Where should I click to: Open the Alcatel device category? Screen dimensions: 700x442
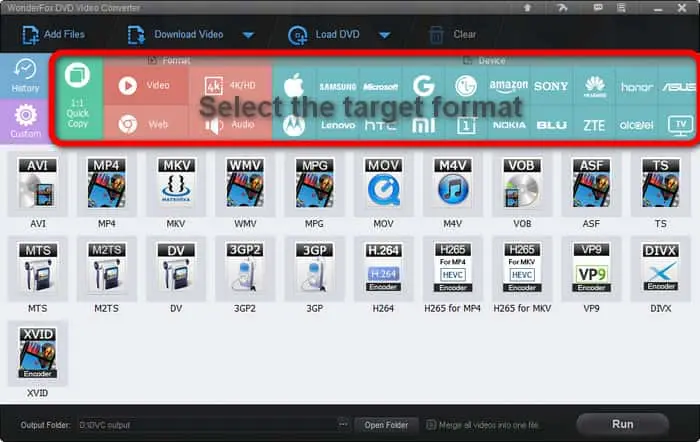tap(637, 125)
